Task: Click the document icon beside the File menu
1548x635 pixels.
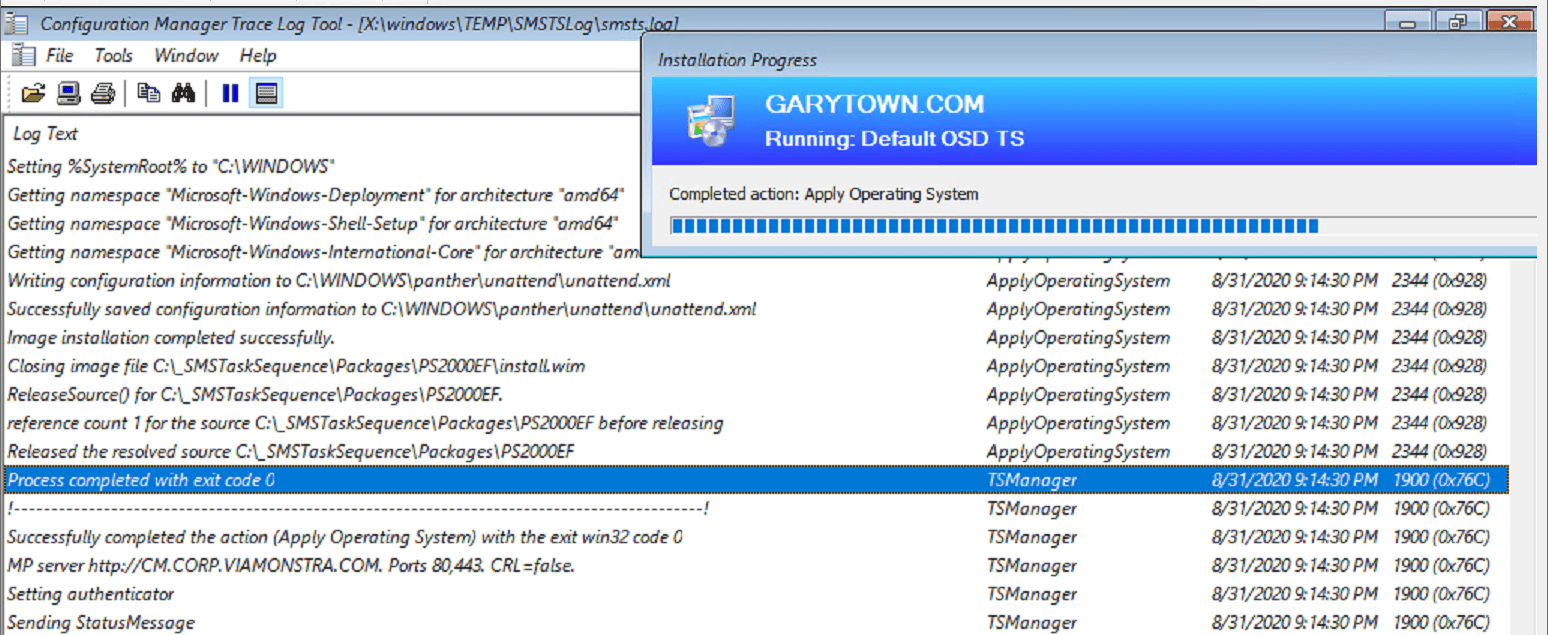Action: pyautogui.click(x=21, y=55)
